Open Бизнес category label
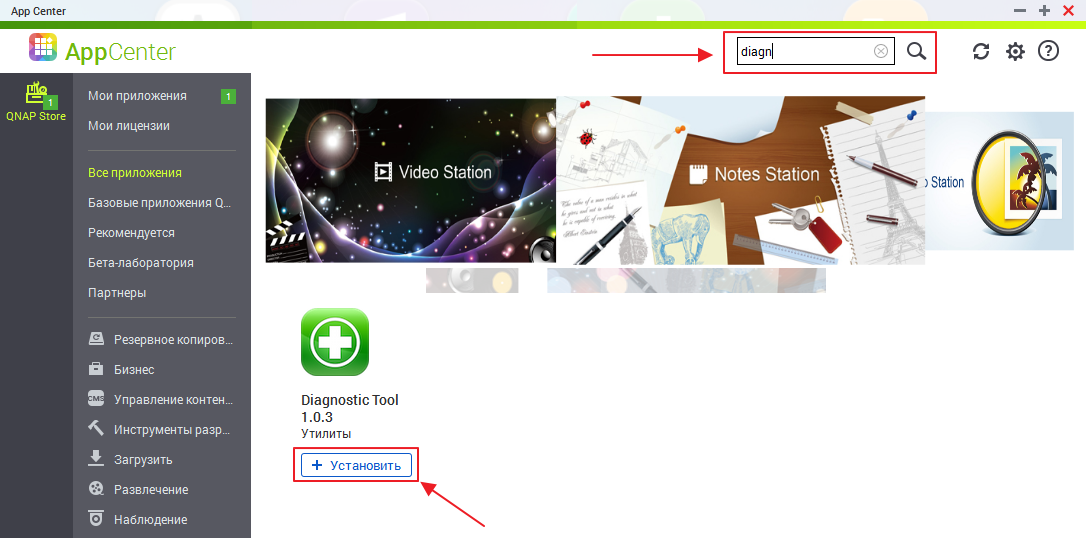 click(134, 370)
